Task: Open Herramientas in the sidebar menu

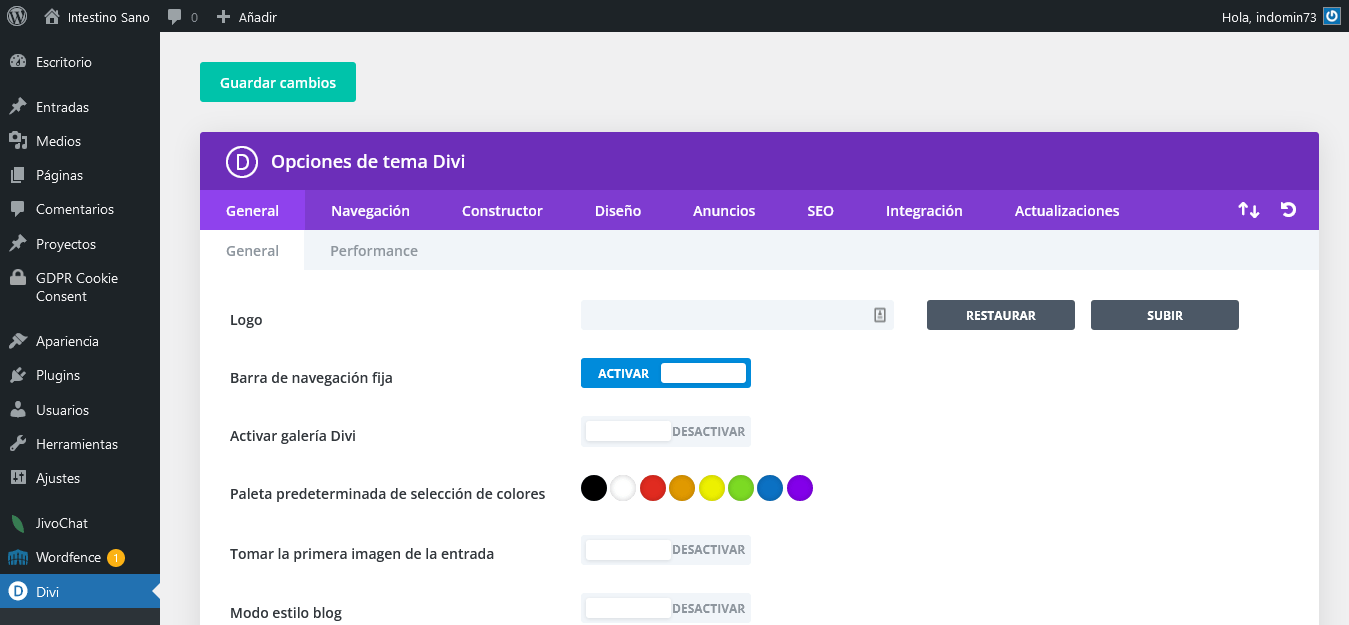Action: click(x=77, y=444)
